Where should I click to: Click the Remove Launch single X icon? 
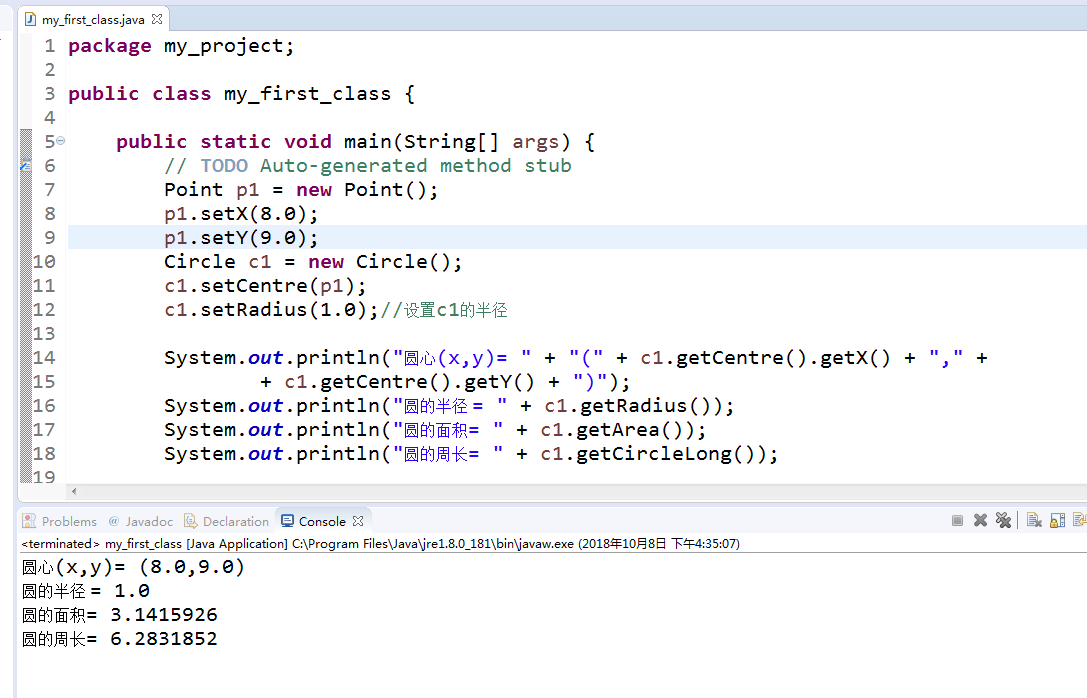(980, 521)
